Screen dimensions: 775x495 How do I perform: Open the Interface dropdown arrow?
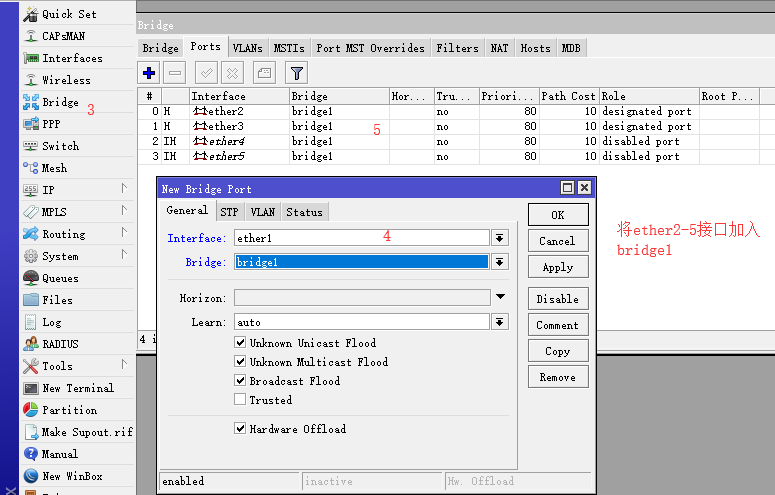500,238
